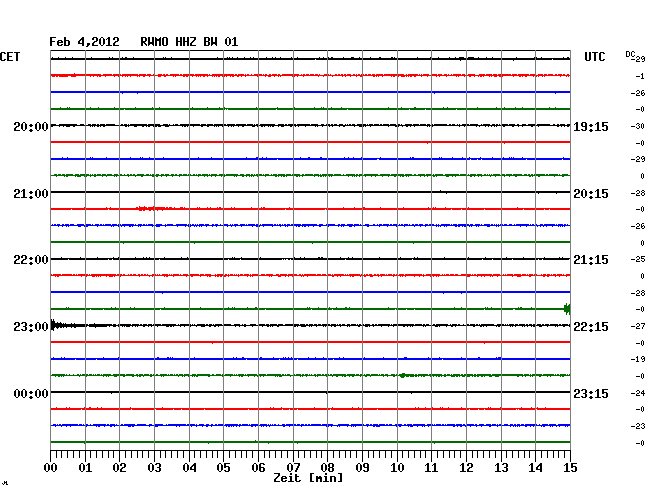Click the "15" minute axis label
This screenshot has height=494, width=650.
[x=570, y=468]
